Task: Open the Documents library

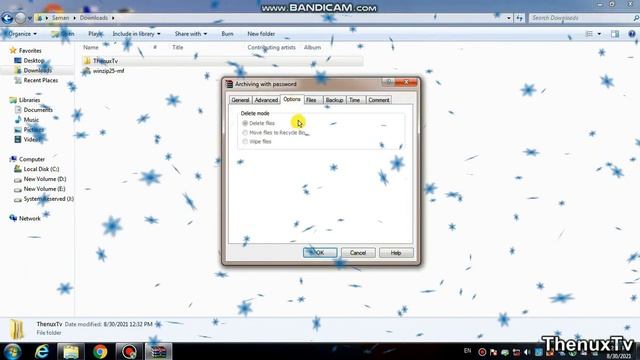Action: 38,110
